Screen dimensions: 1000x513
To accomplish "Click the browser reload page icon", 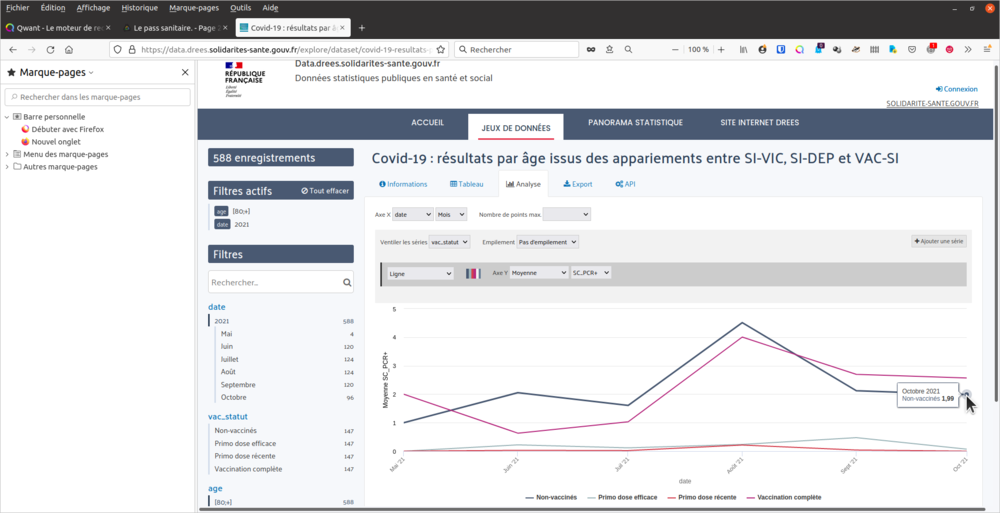I will tap(54, 49).
